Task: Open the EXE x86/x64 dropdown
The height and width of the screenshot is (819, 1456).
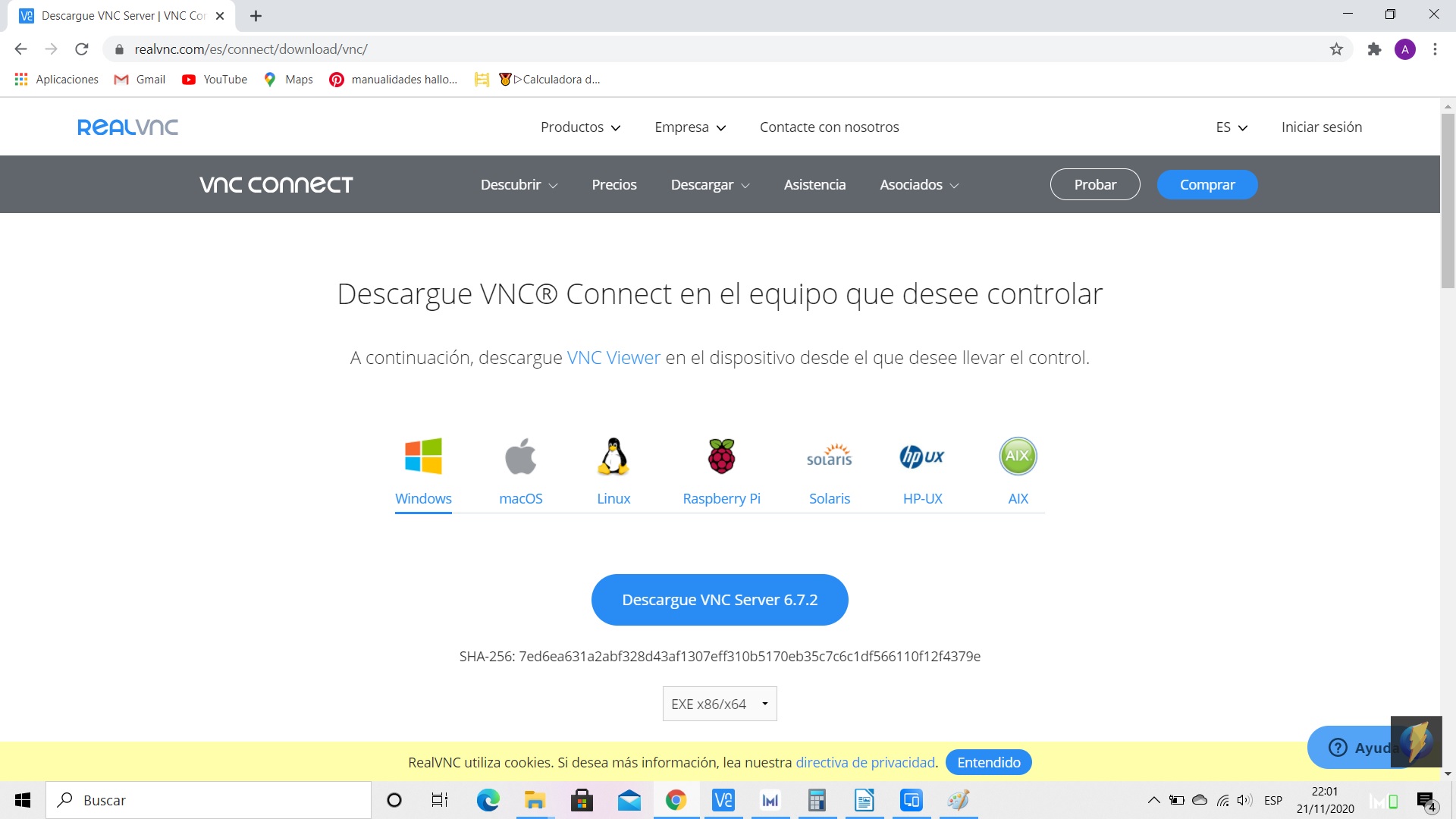Action: 719,704
